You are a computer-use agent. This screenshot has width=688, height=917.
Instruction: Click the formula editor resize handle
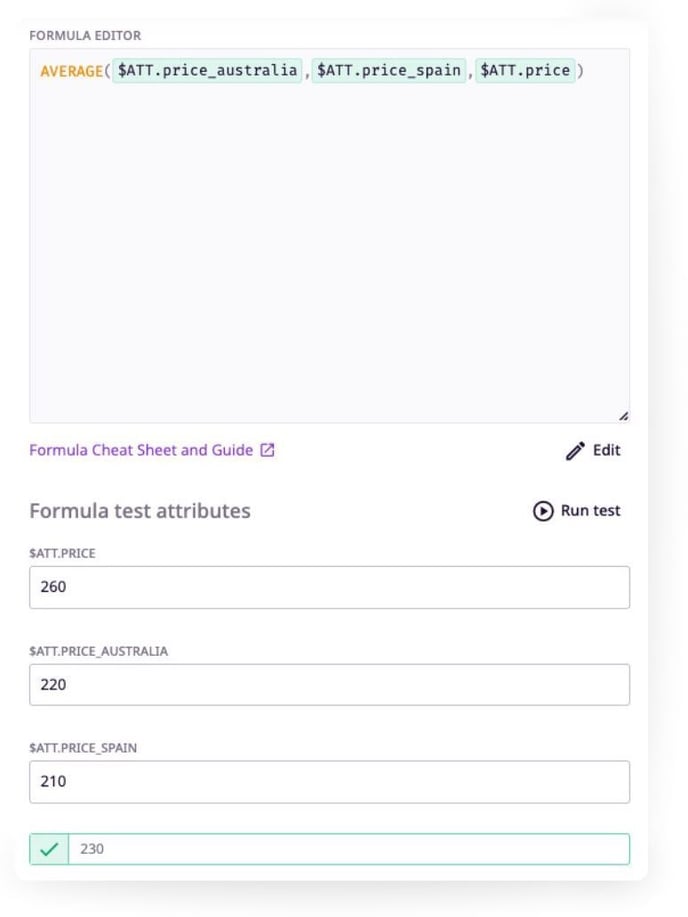[x=623, y=415]
